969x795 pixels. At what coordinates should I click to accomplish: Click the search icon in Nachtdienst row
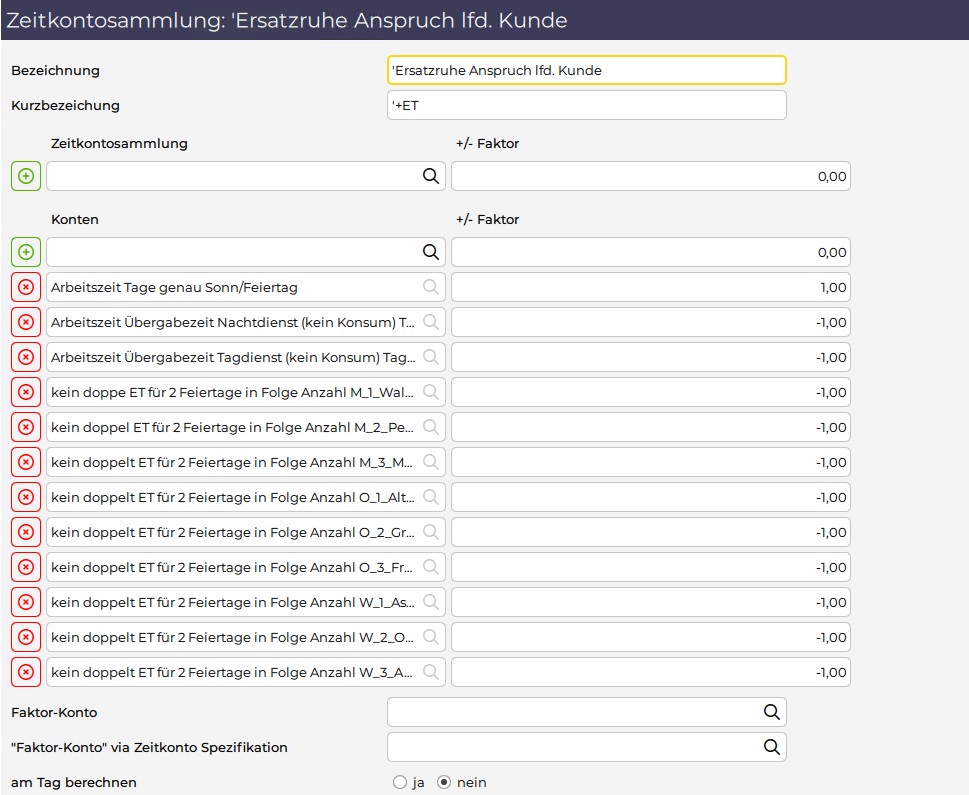[x=431, y=322]
